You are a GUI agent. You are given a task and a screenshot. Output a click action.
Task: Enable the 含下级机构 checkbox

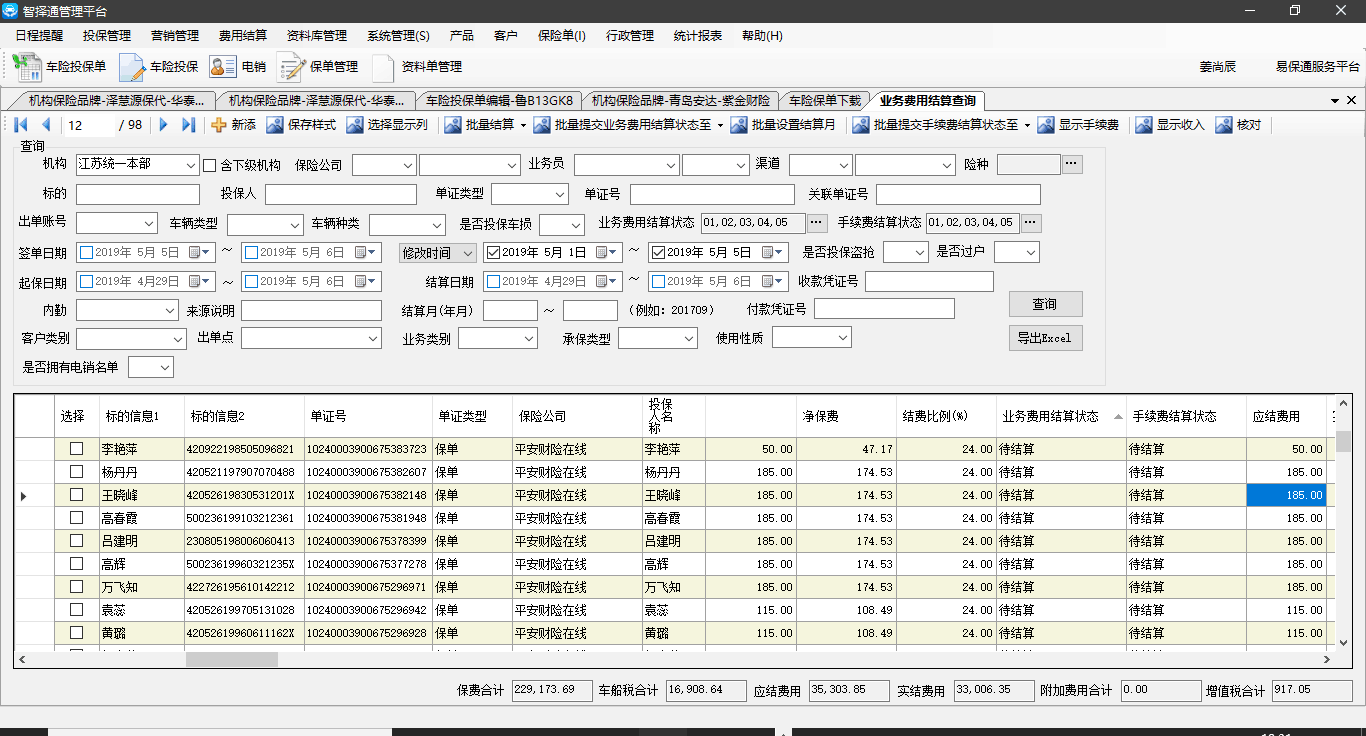coord(210,165)
